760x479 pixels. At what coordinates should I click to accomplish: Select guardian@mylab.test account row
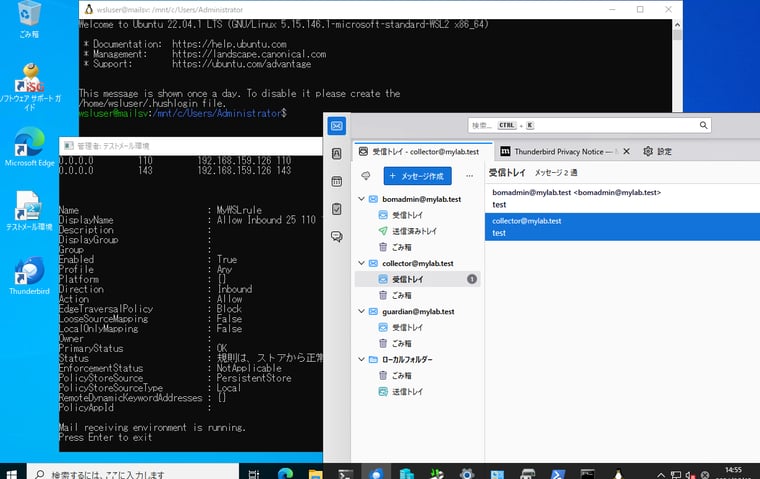point(417,311)
